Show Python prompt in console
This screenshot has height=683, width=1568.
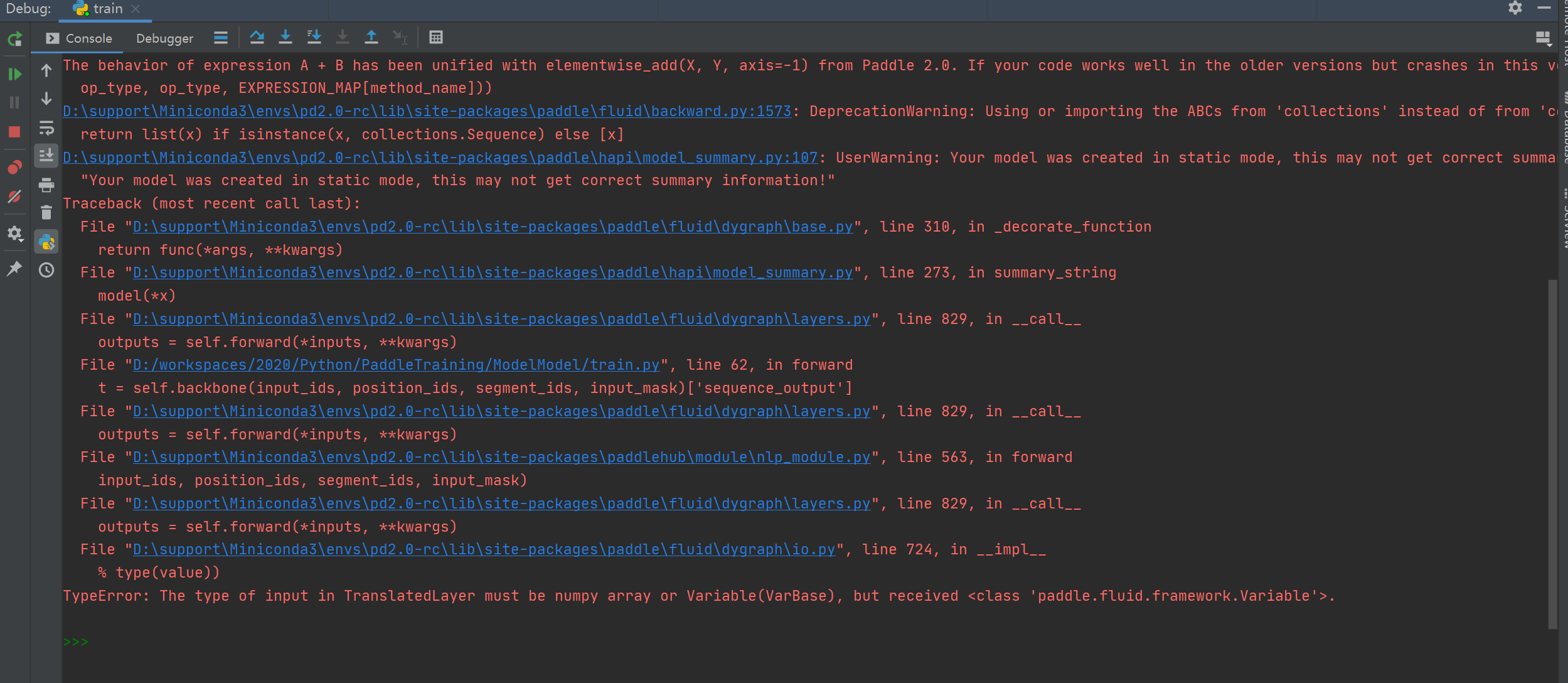[46, 242]
